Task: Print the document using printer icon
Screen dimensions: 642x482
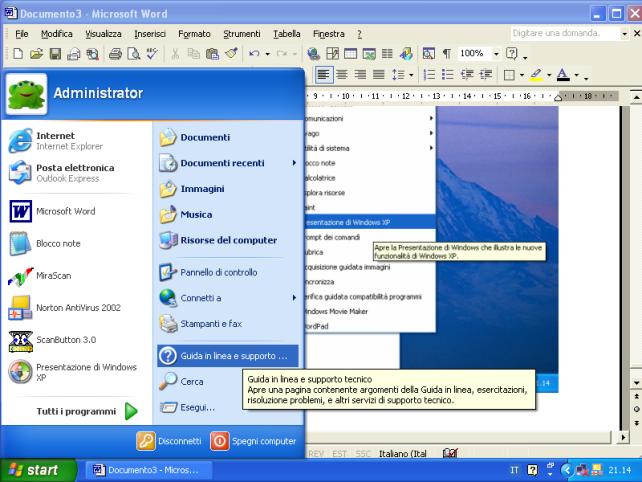Action: 115,54
